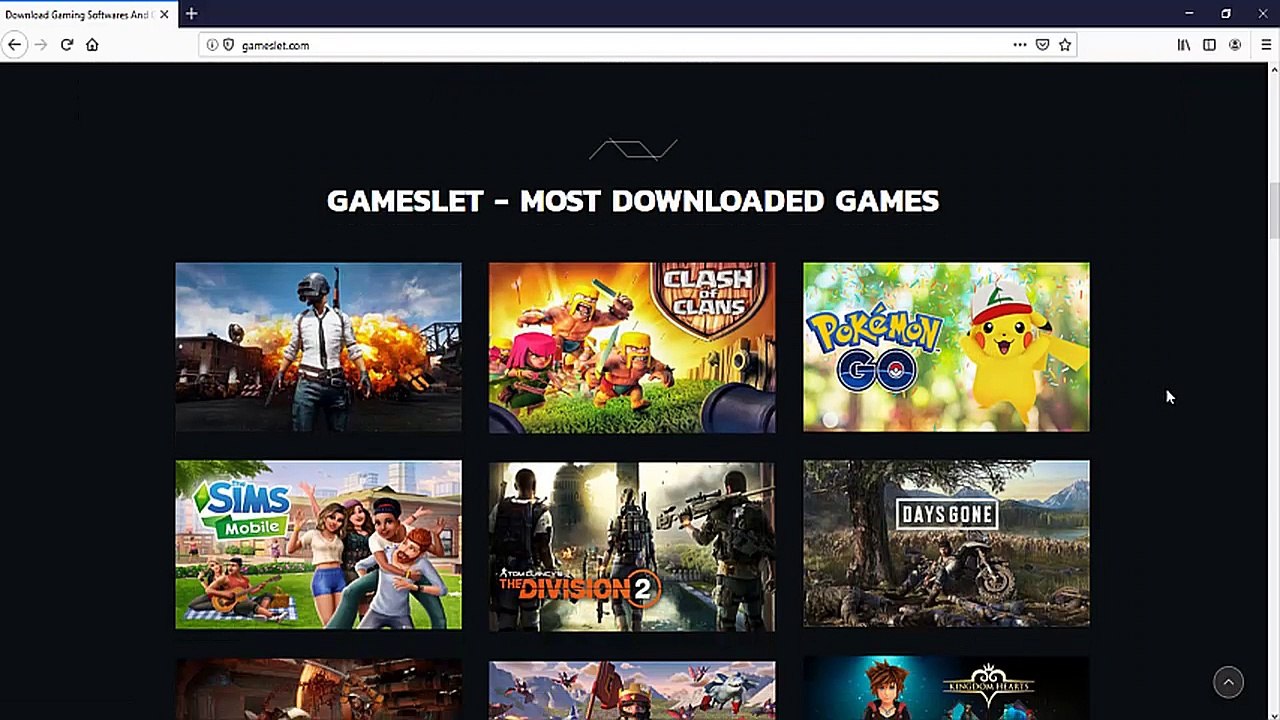Open The Division 2 game
The image size is (1280, 720).
(x=632, y=545)
